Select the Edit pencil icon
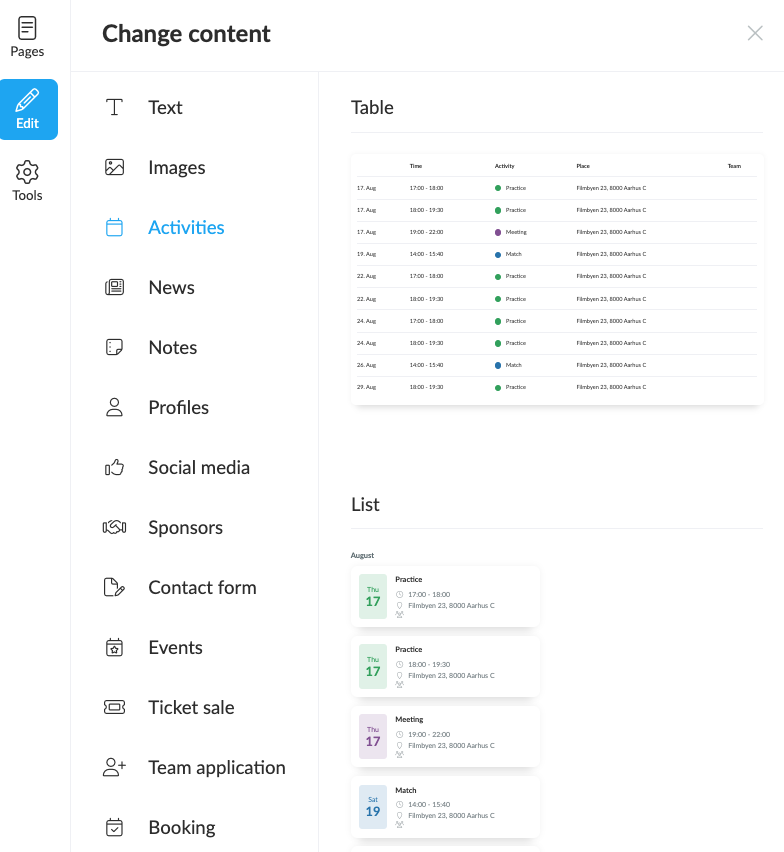The height and width of the screenshot is (852, 784). click(x=27, y=99)
